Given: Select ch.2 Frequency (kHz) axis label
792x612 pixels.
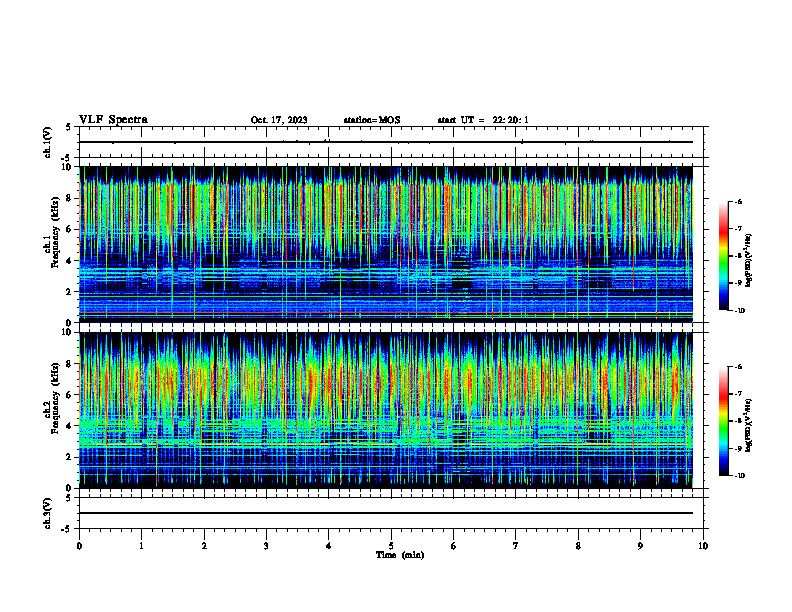Looking at the screenshot, I should point(51,398).
